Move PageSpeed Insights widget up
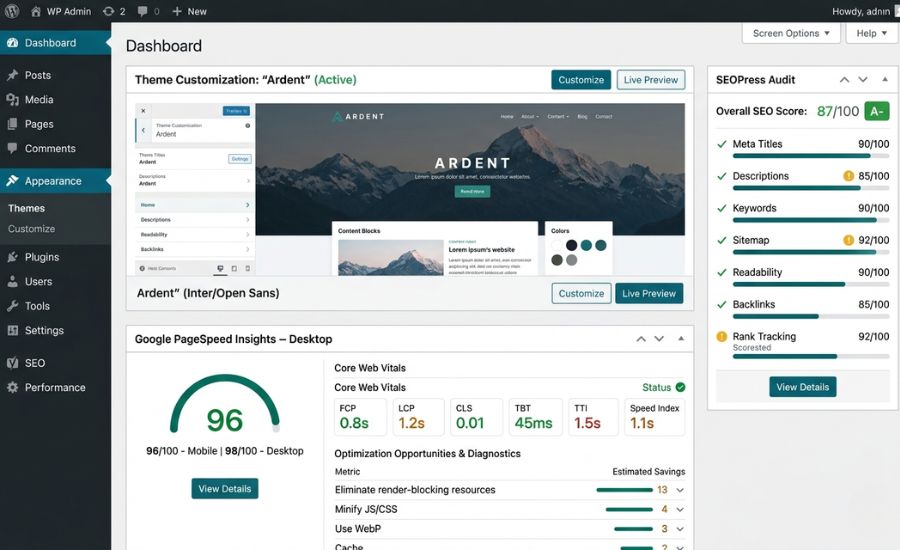 tap(641, 339)
